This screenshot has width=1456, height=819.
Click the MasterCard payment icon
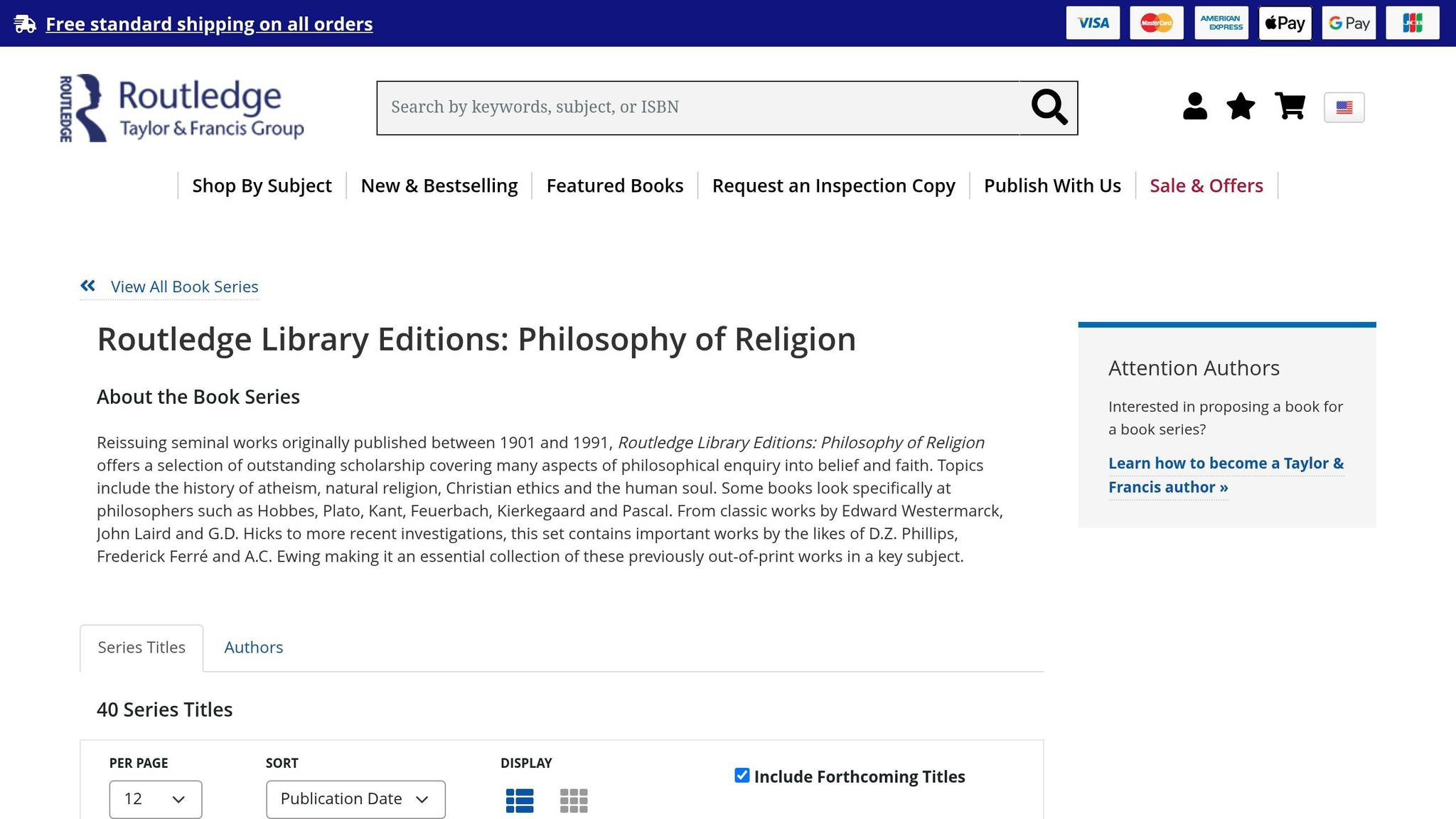(1157, 23)
